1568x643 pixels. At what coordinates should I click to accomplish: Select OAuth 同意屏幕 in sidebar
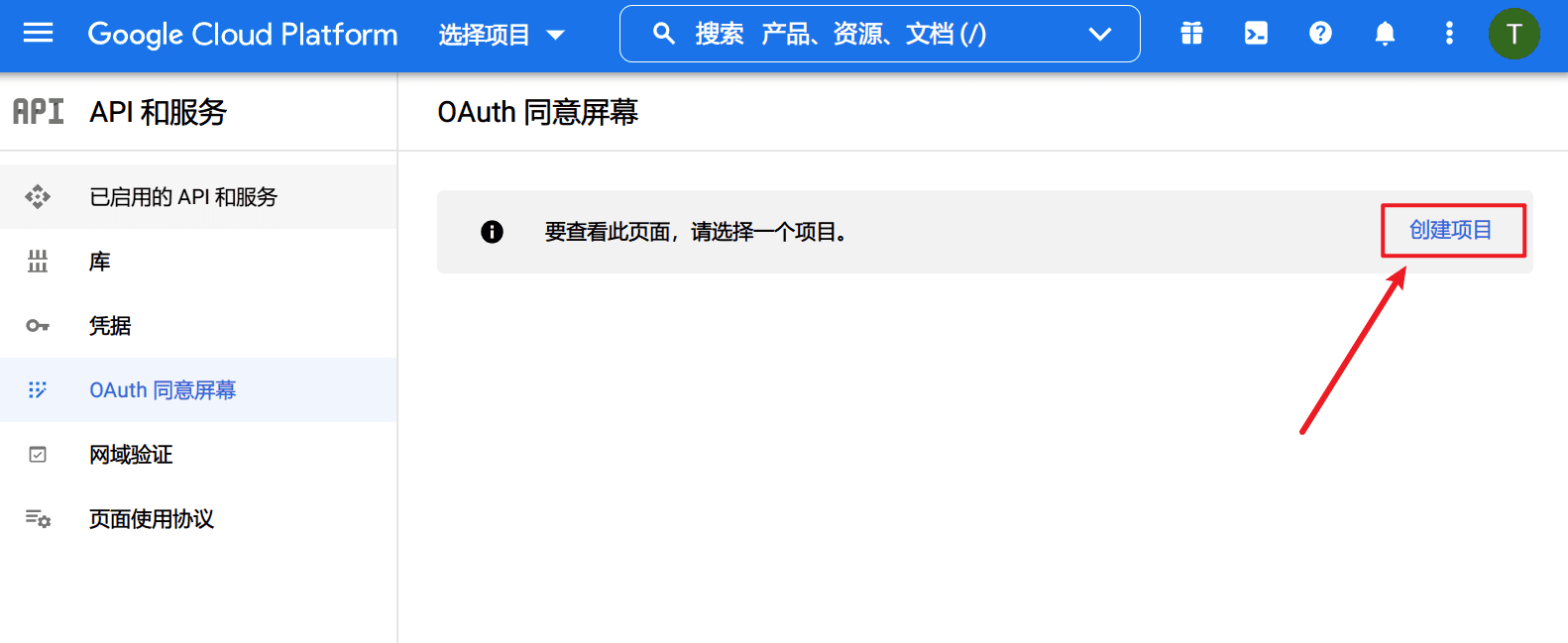pos(198,390)
